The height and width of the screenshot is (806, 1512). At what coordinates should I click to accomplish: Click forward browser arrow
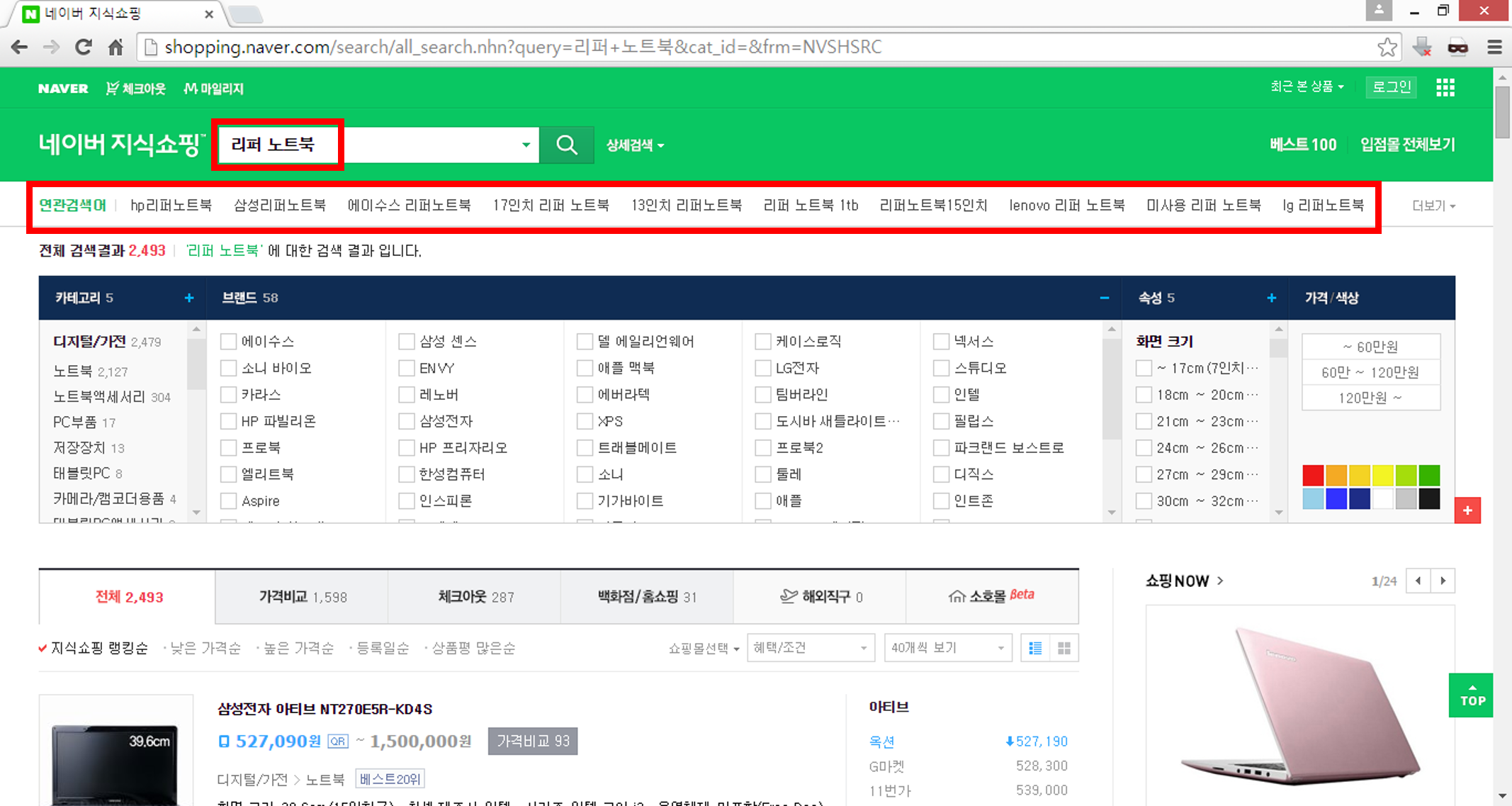pyautogui.click(x=51, y=47)
